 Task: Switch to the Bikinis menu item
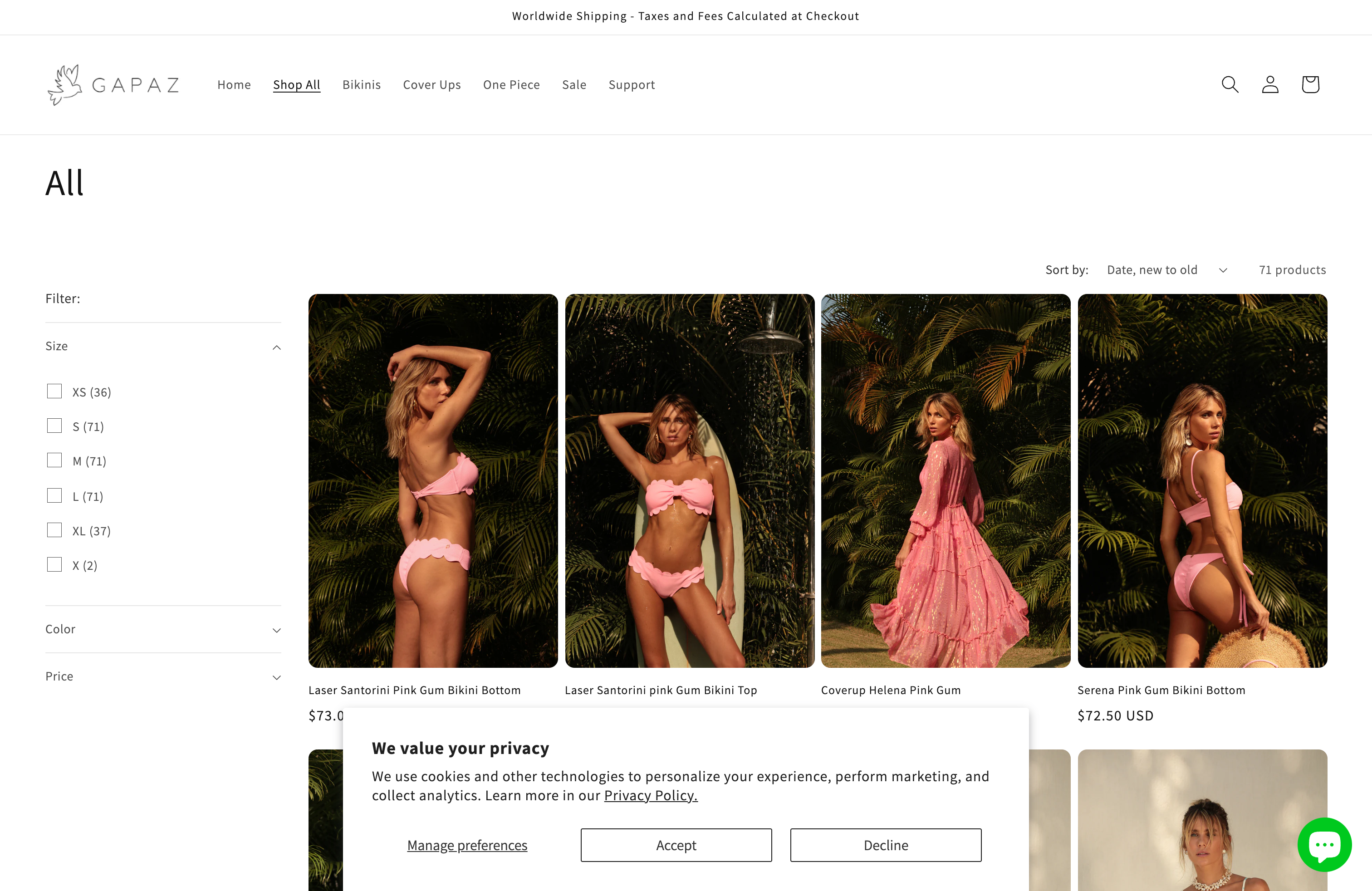coord(362,85)
